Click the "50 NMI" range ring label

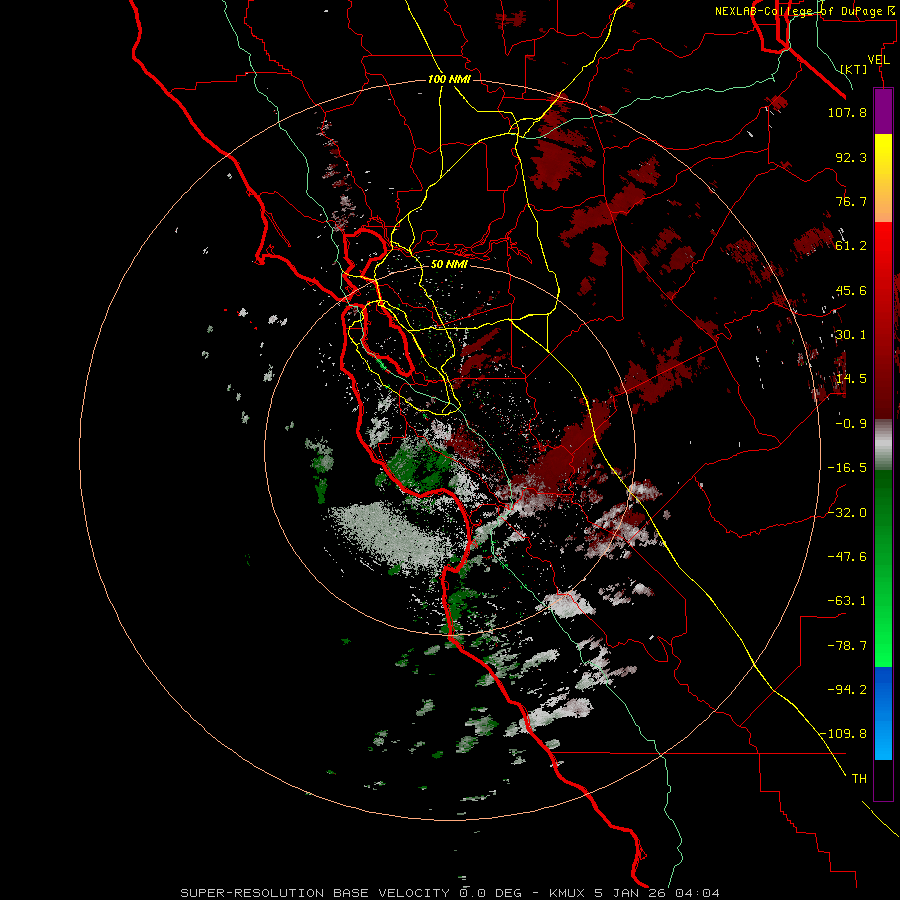coord(449,264)
